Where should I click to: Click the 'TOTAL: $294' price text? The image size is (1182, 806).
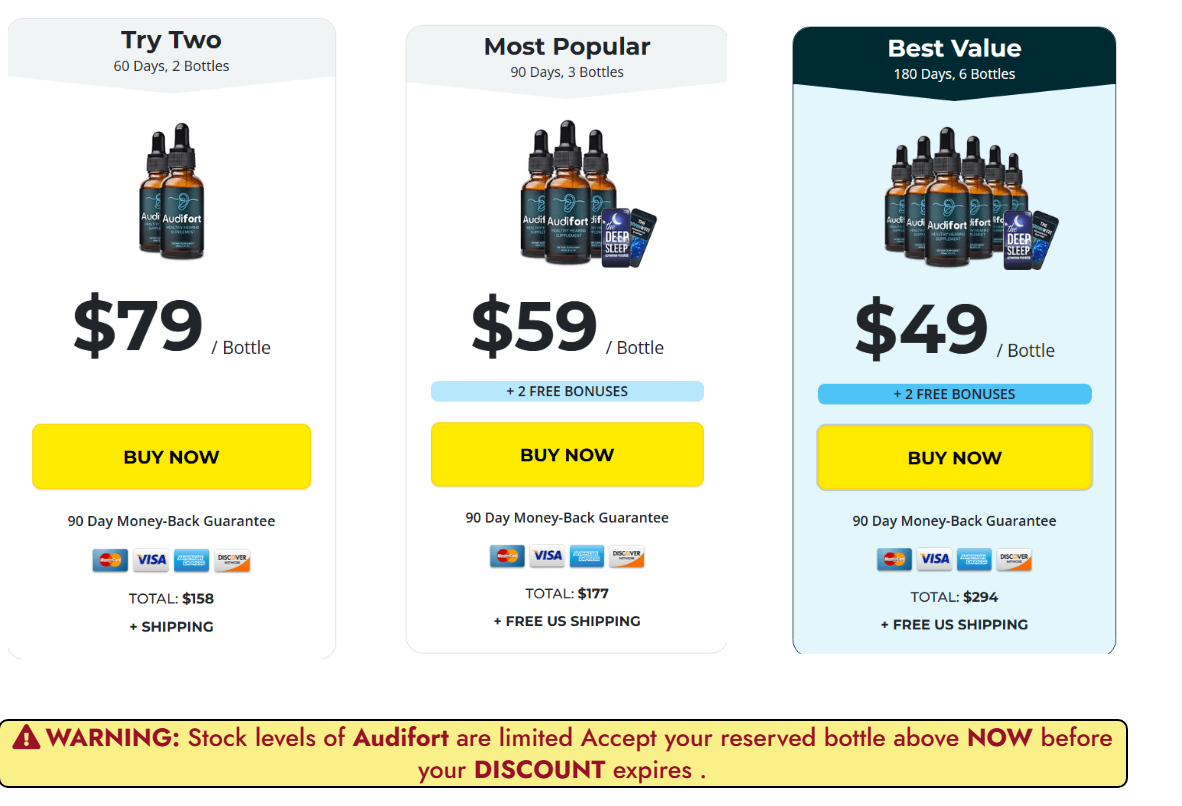pyautogui.click(x=954, y=596)
